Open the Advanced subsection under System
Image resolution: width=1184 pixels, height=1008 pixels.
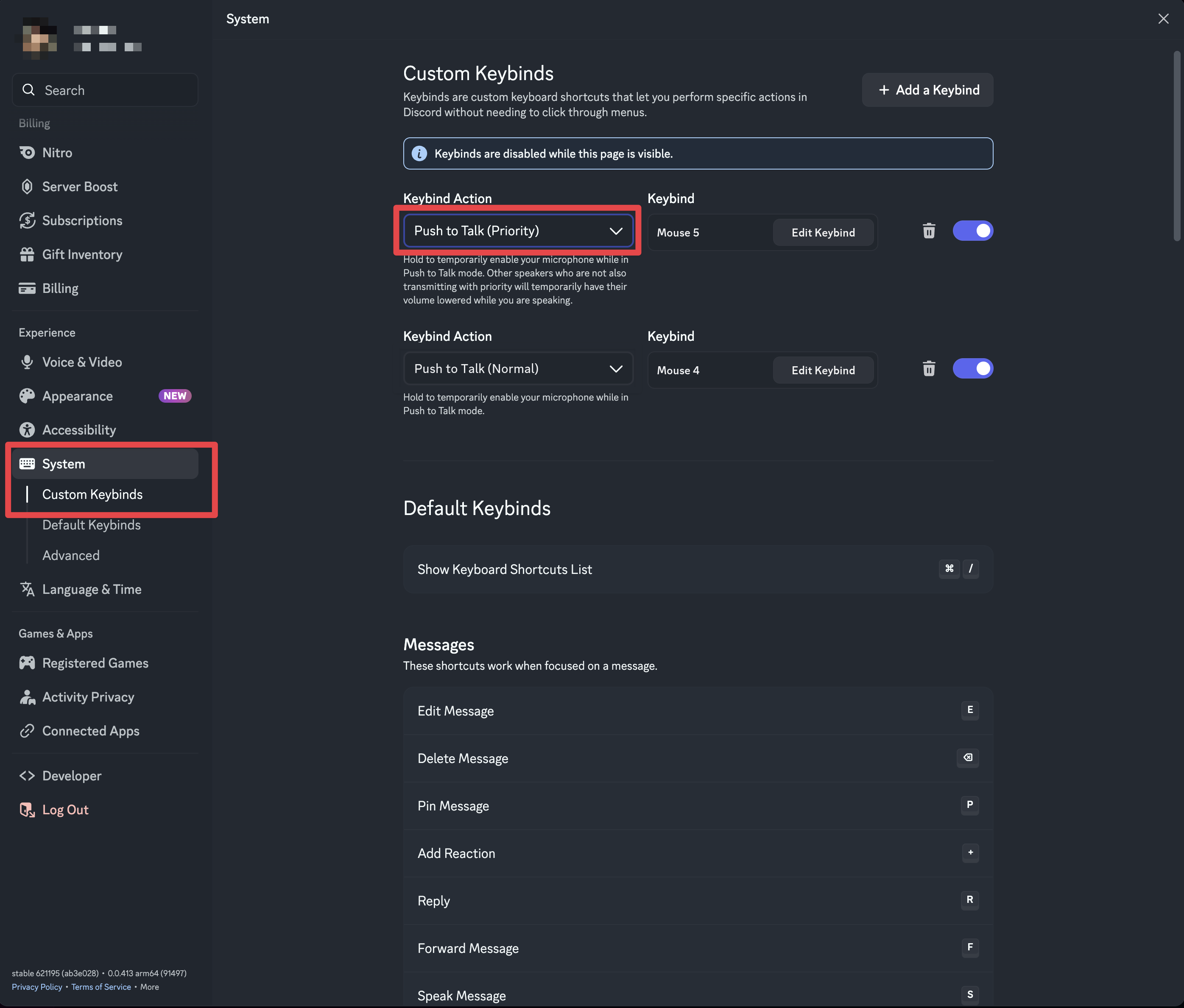[71, 555]
